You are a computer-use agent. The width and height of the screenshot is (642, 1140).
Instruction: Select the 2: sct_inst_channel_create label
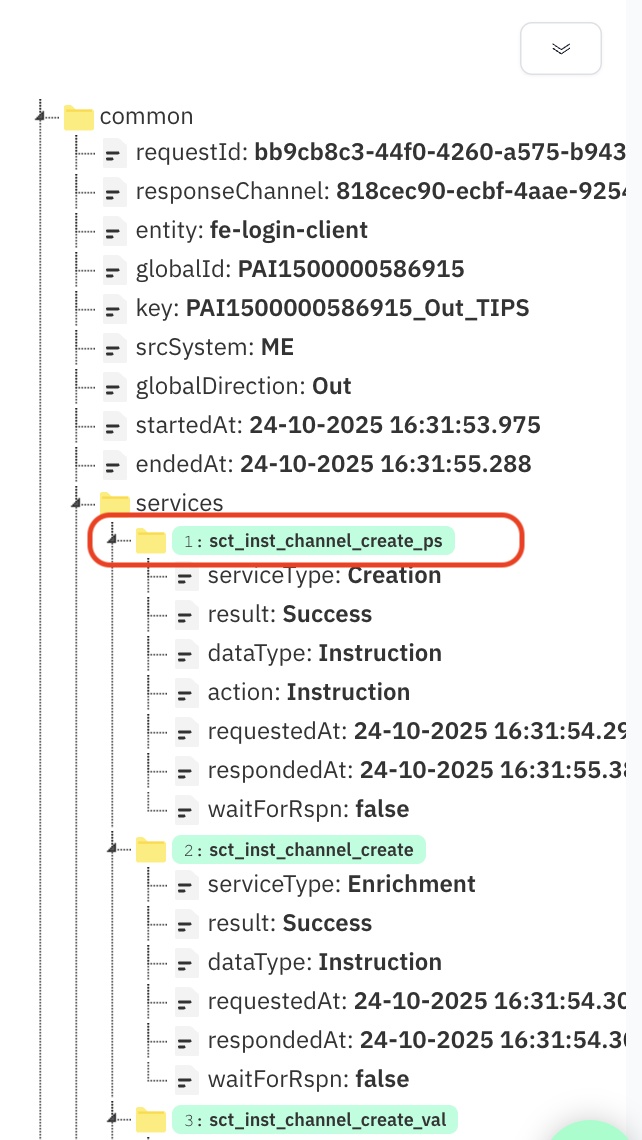(x=299, y=850)
